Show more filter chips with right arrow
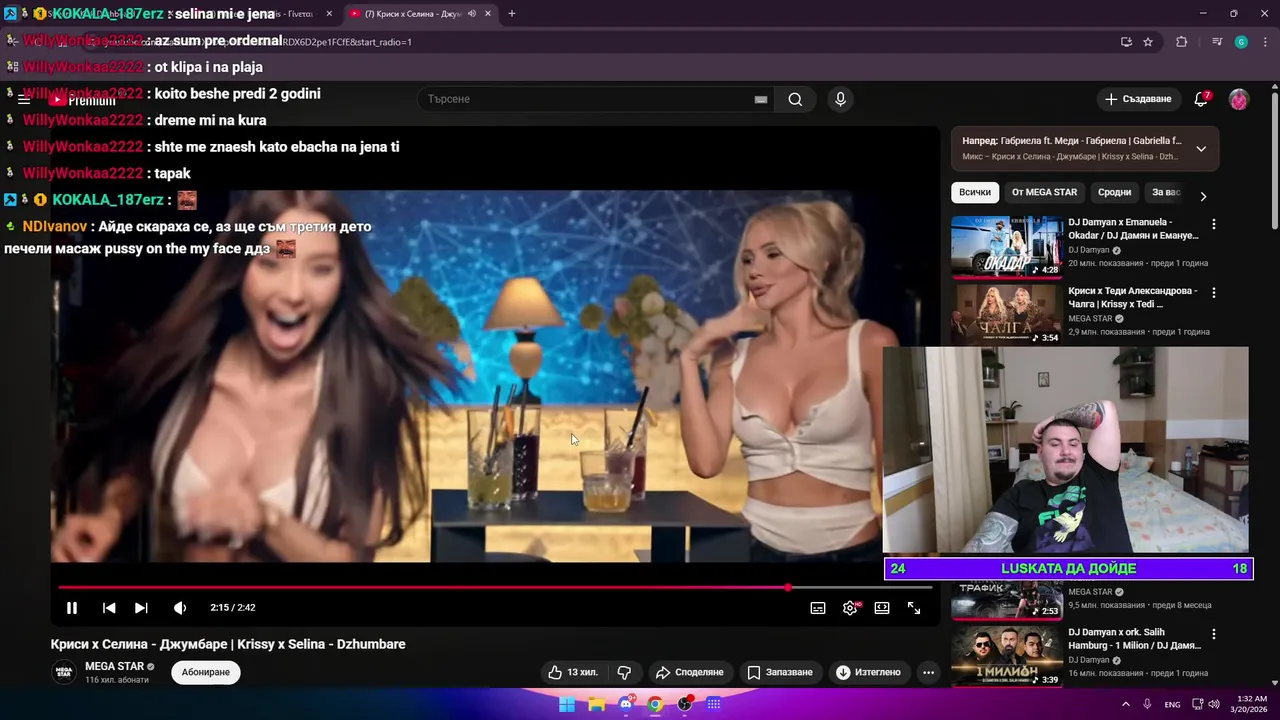1280x720 pixels. (1203, 196)
